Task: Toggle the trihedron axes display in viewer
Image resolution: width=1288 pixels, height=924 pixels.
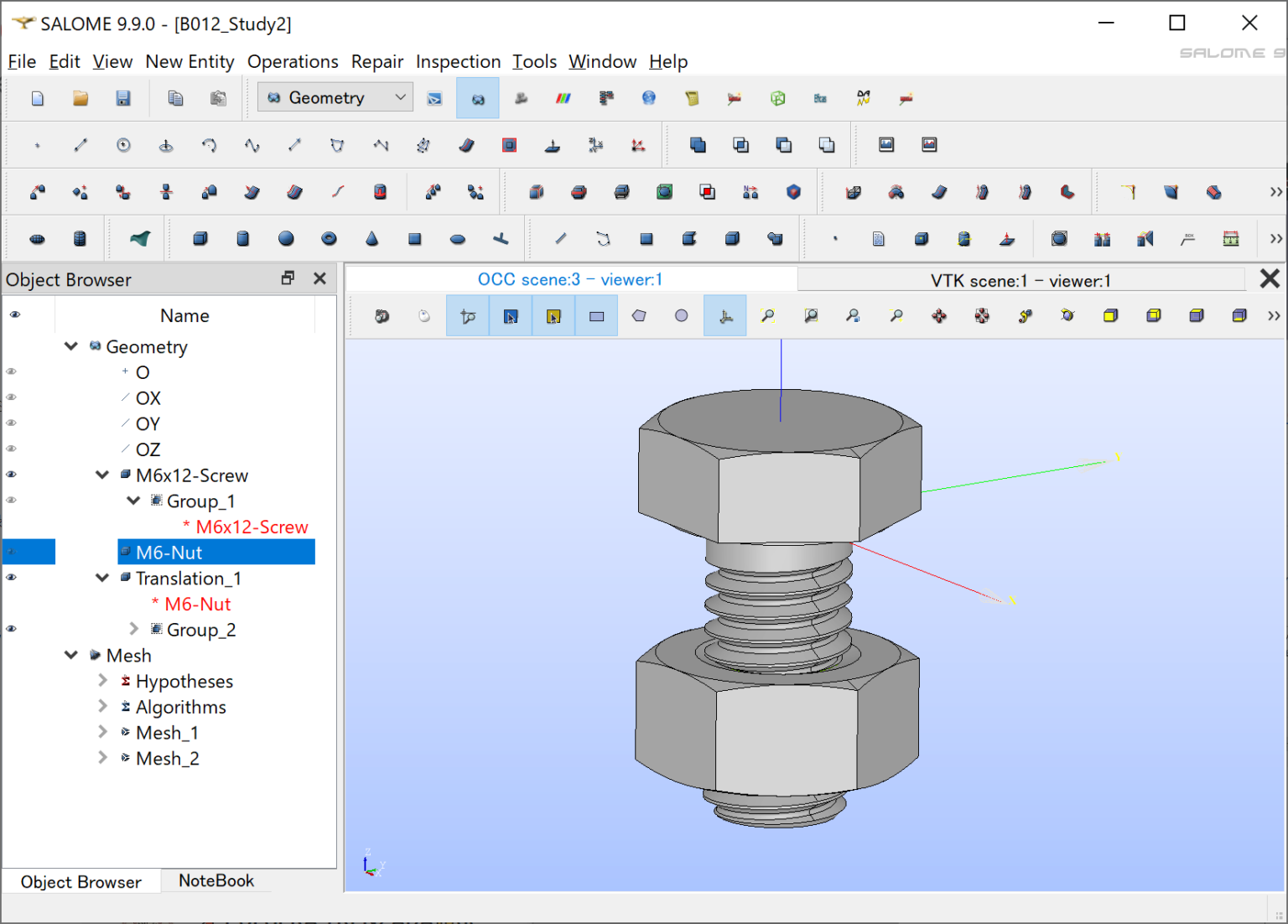Action: point(725,316)
